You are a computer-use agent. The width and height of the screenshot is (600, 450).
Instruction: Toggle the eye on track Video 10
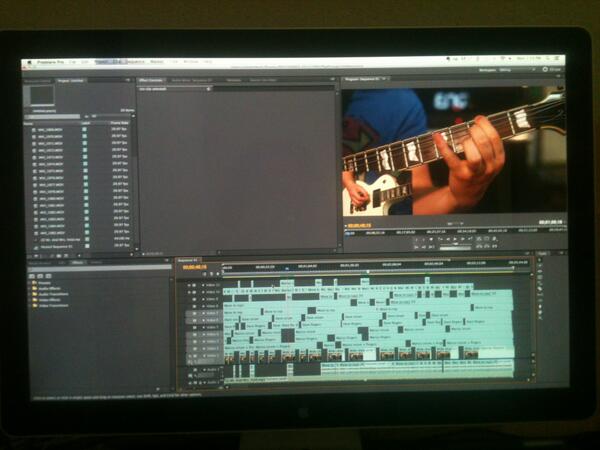coord(189,292)
